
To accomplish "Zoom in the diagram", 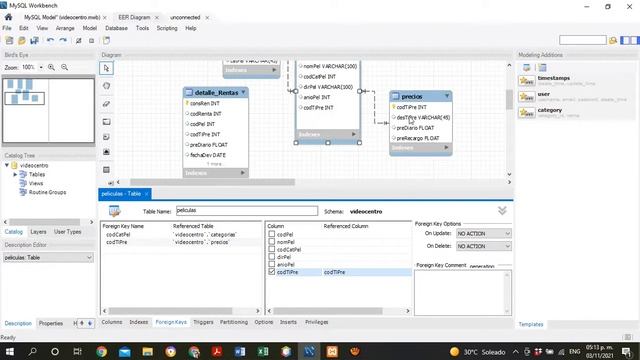I will [51, 67].
